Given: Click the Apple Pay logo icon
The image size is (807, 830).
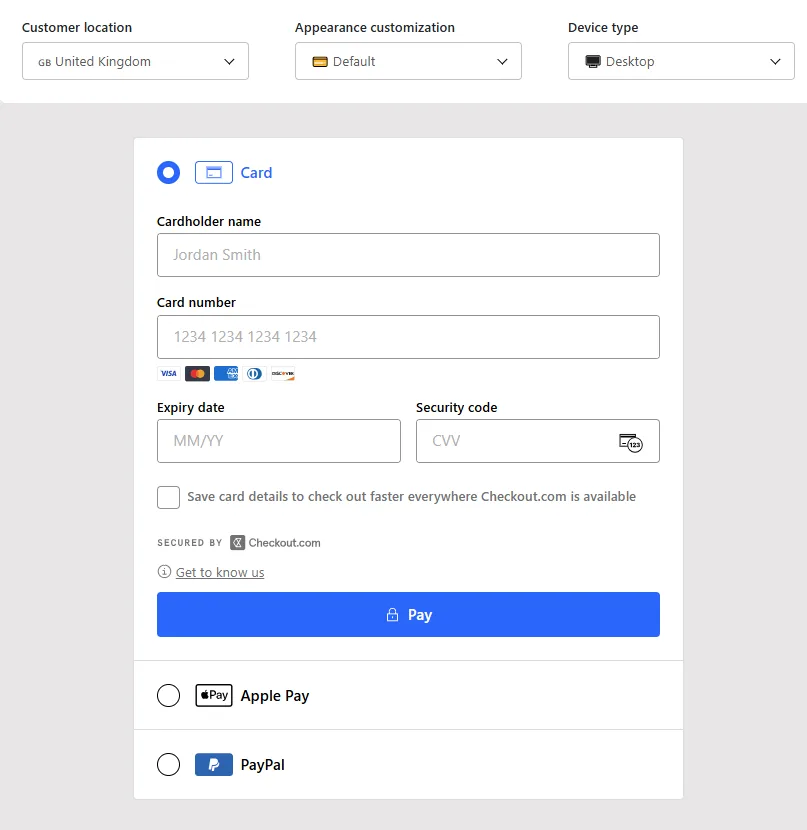Looking at the screenshot, I should [x=214, y=695].
